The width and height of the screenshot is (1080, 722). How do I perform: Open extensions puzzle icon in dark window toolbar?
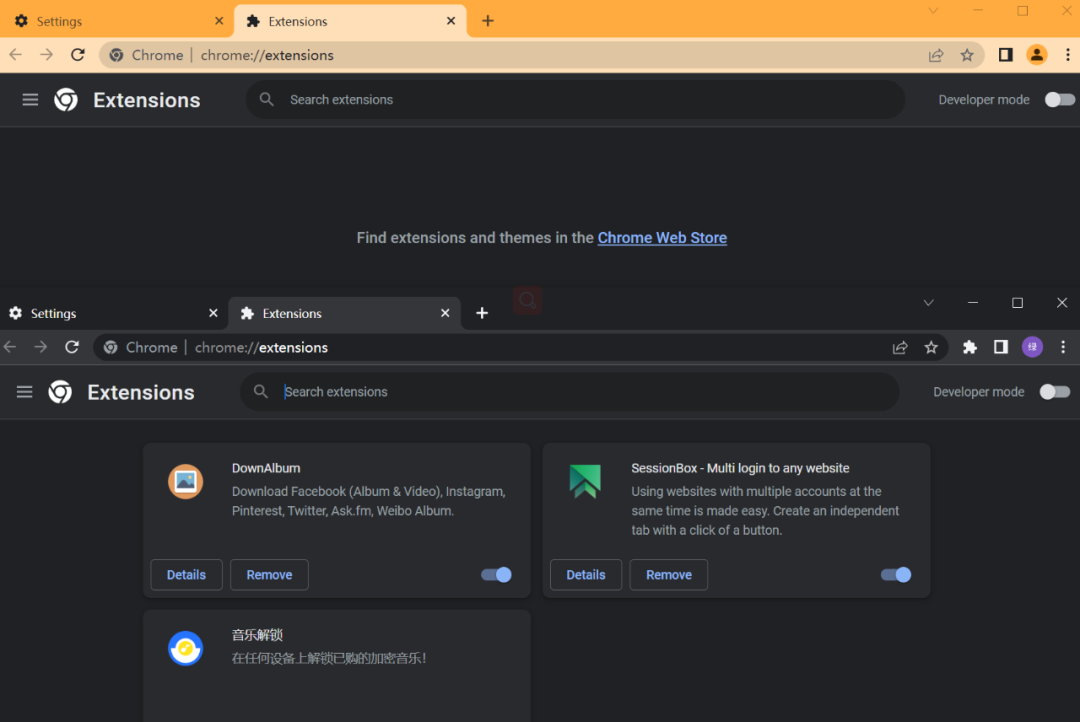tap(970, 347)
